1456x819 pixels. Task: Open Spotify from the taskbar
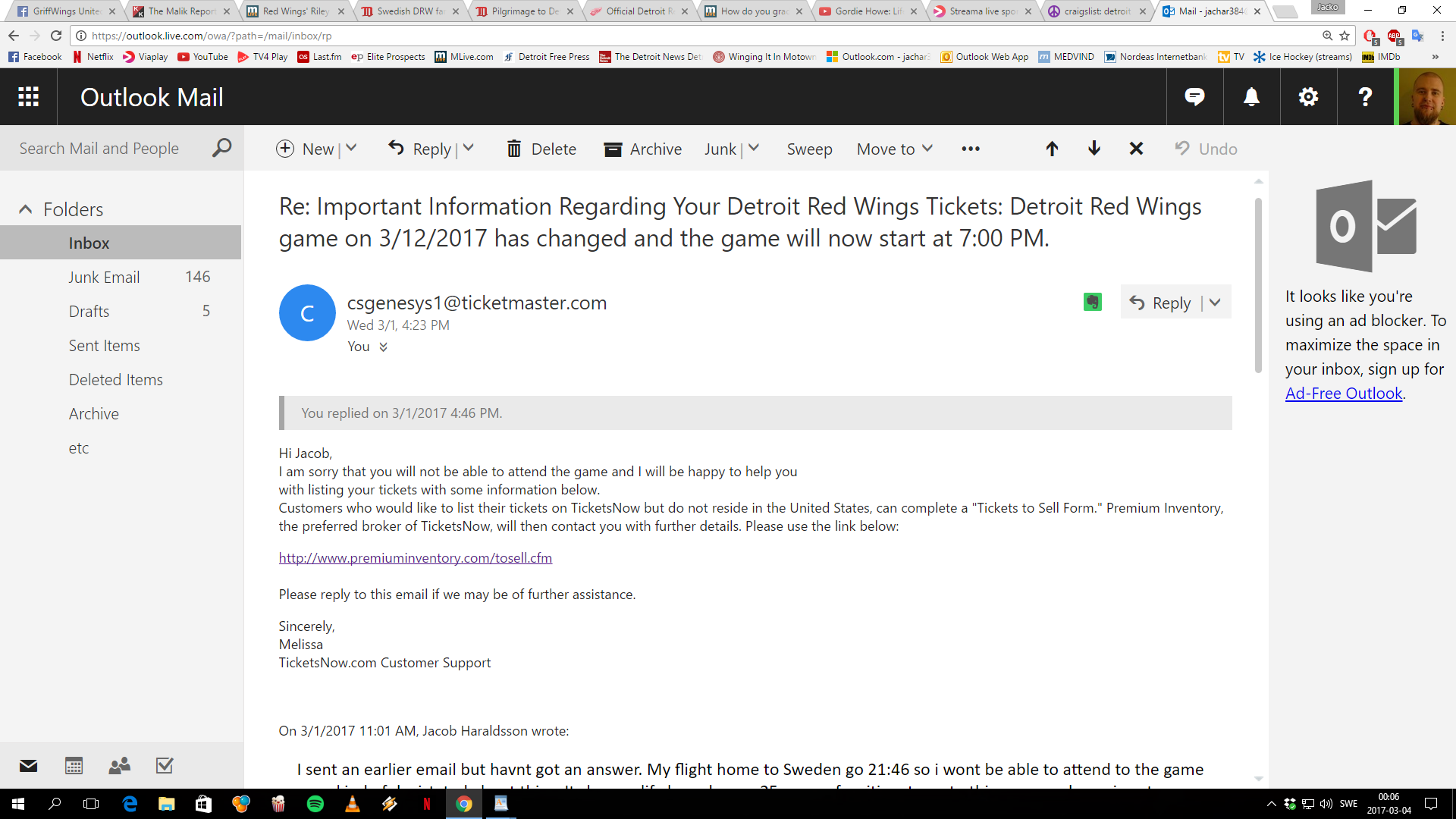click(x=315, y=804)
